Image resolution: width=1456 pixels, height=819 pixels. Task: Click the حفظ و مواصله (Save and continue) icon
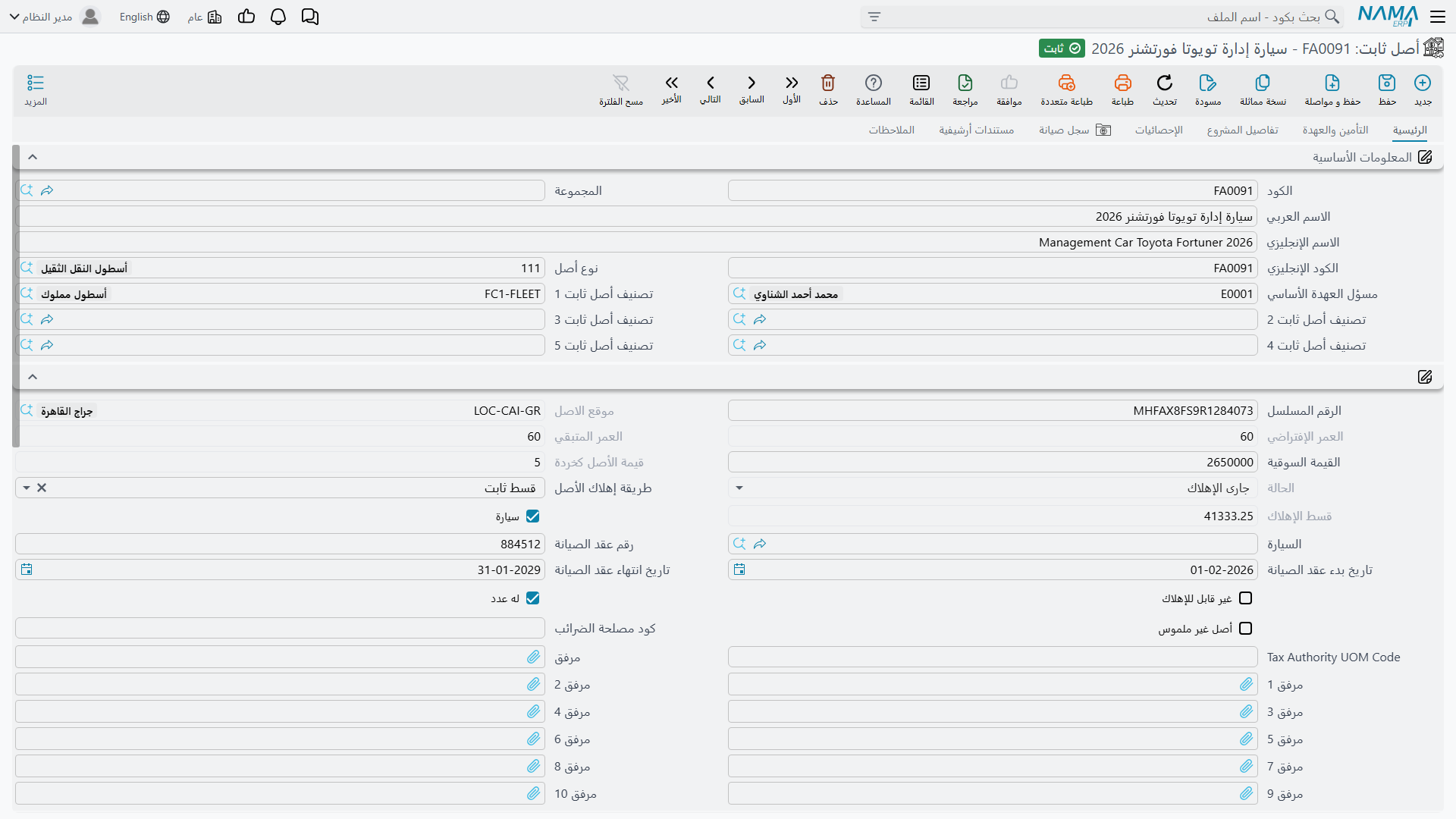[1332, 83]
